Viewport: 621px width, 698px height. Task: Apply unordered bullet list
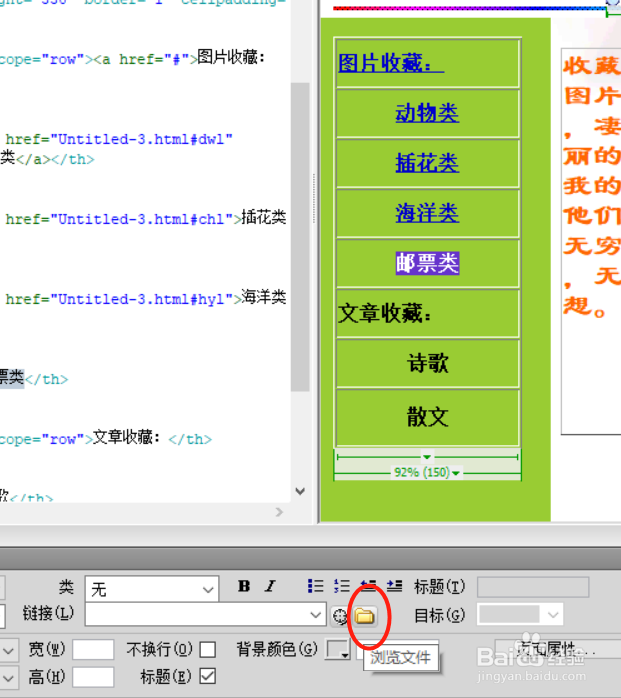(x=315, y=586)
